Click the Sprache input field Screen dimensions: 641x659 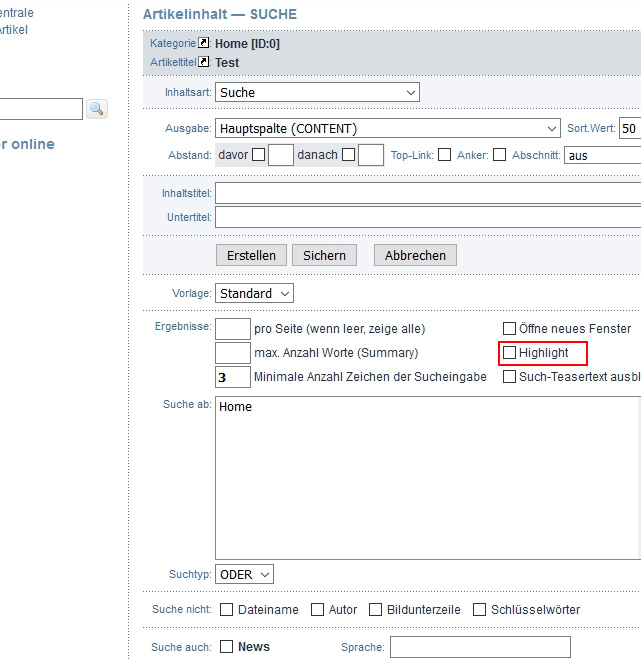[480, 647]
